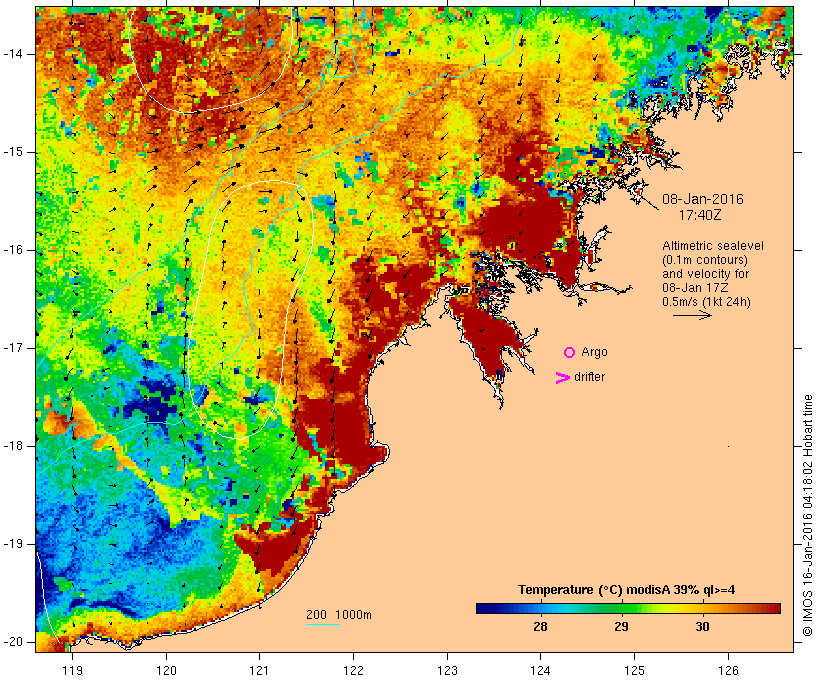Click the '30' colorbar label
820x680 pixels.
pyautogui.click(x=702, y=626)
